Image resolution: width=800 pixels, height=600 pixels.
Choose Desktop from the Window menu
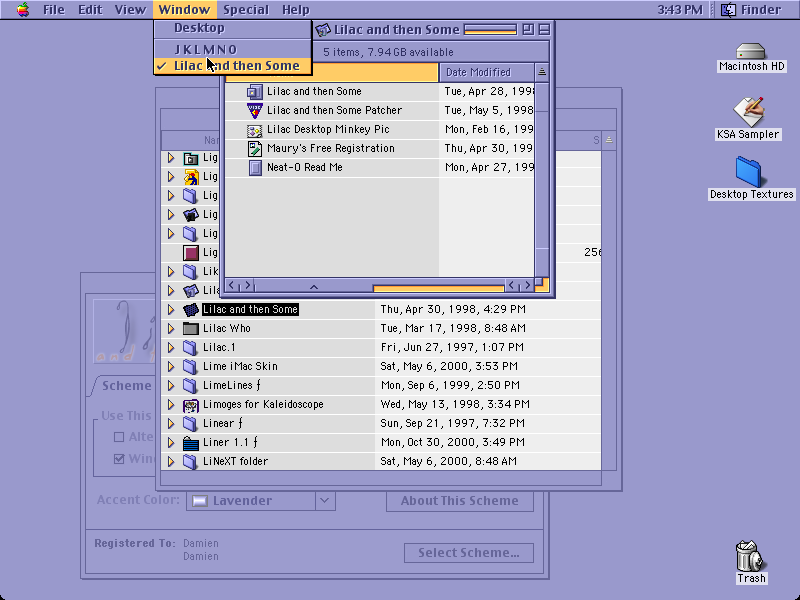pyautogui.click(x=233, y=29)
